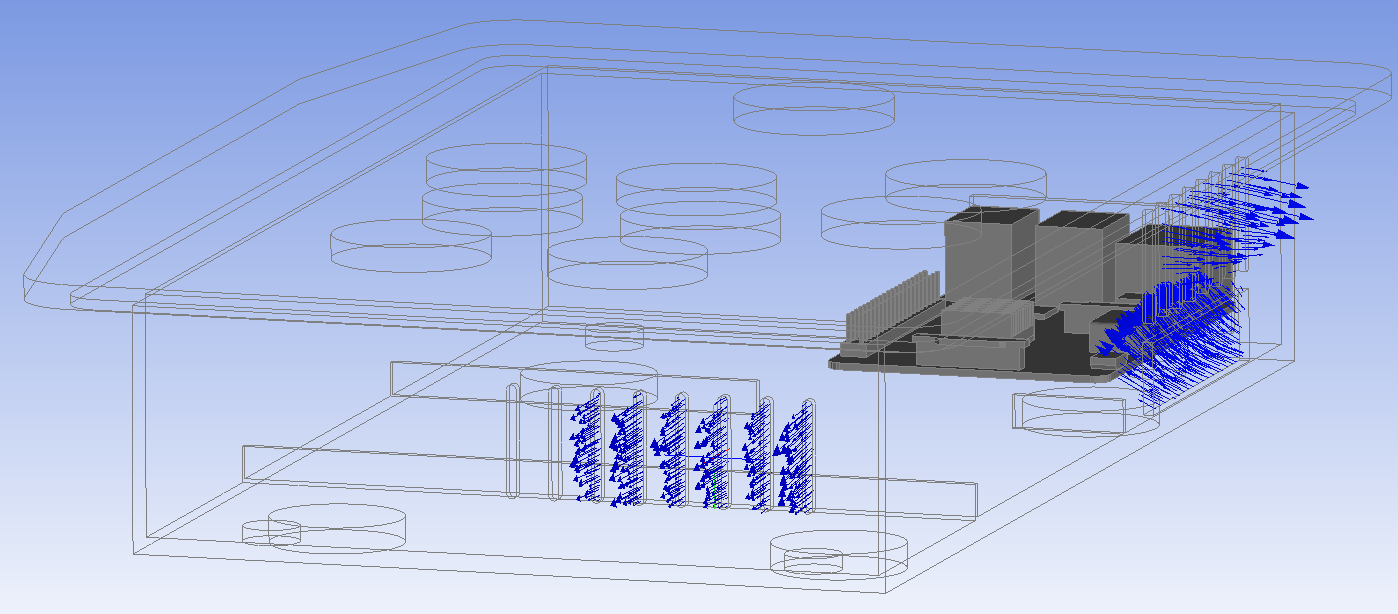Select the leftmost wireframe cylinder on the top surface
This screenshot has height=614, width=1398.
click(410, 245)
